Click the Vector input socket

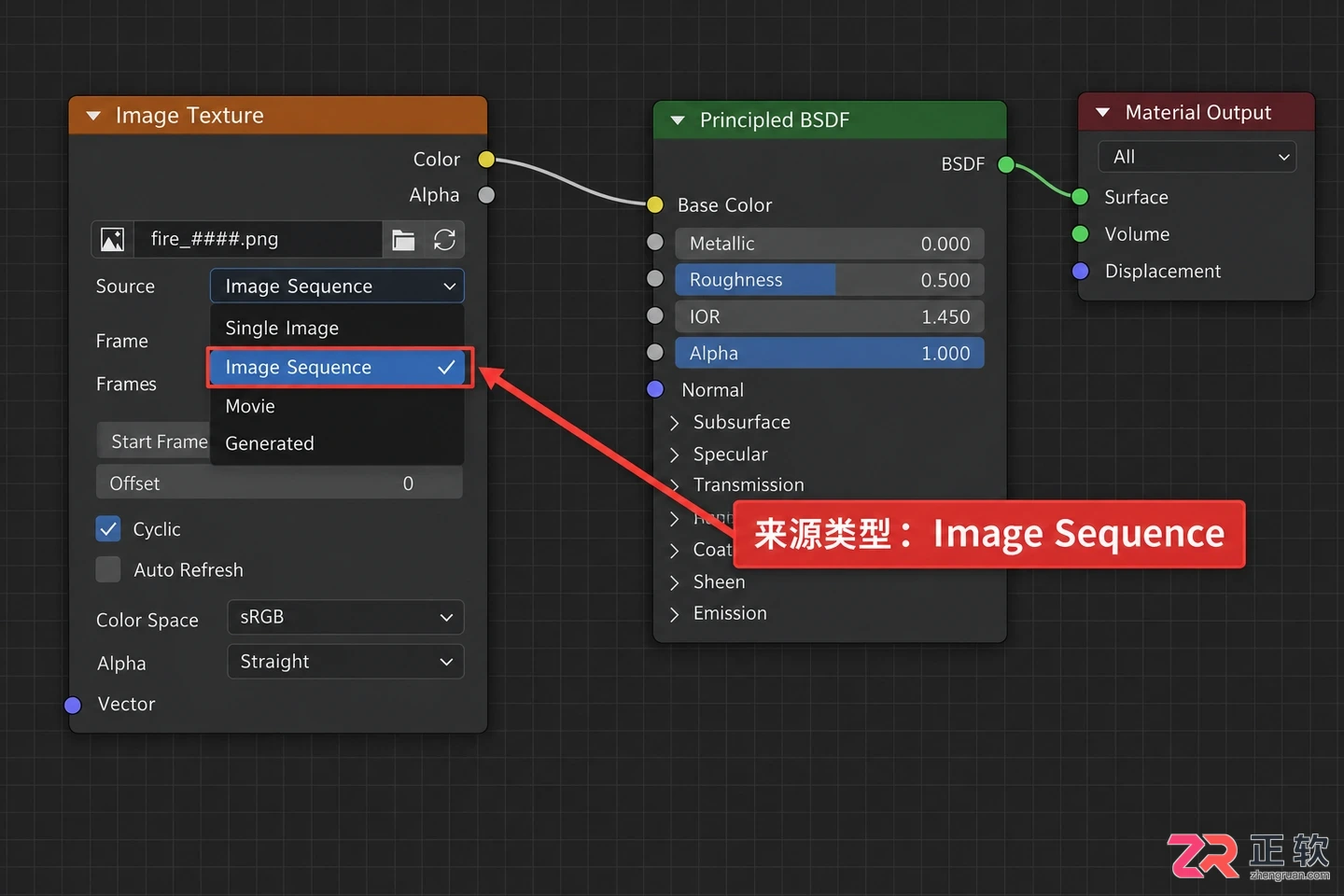coord(73,706)
